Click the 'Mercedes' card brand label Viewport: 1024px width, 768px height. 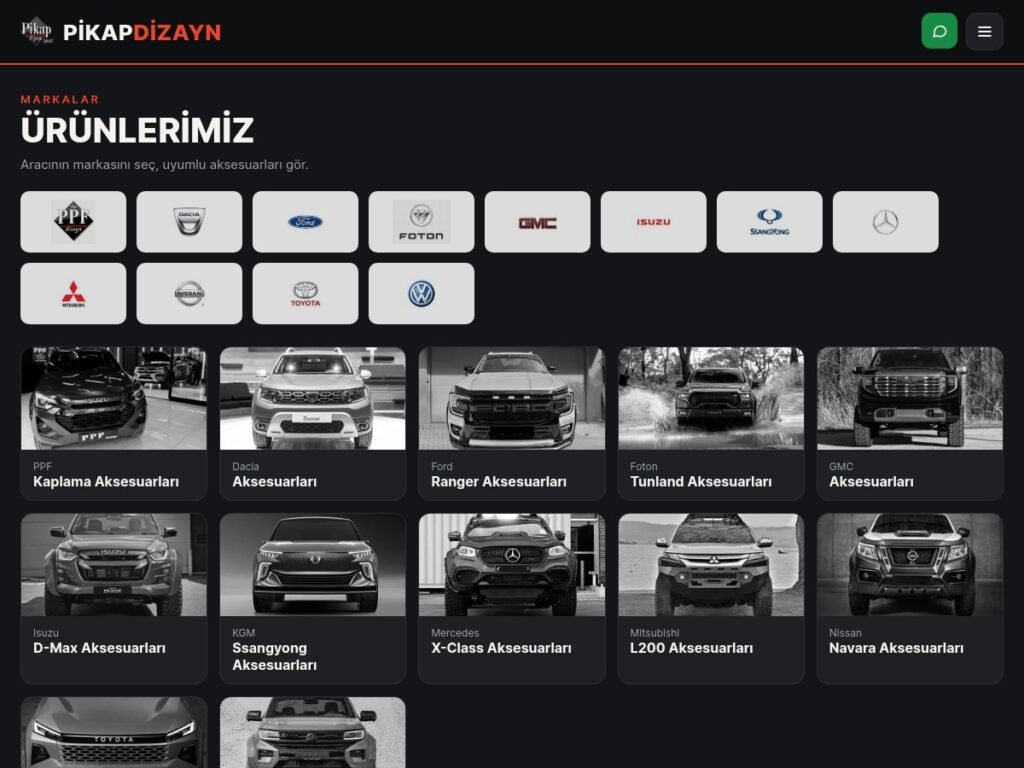455,633
